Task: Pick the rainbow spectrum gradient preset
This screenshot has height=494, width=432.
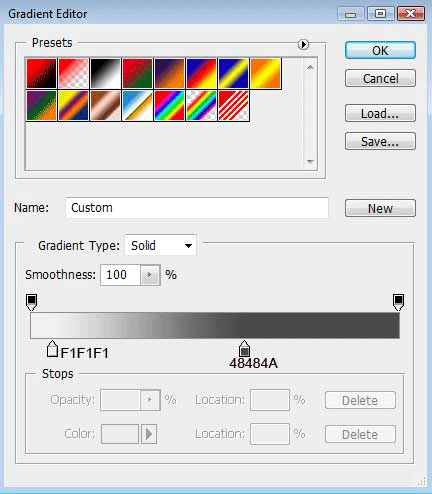Action: coord(169,105)
